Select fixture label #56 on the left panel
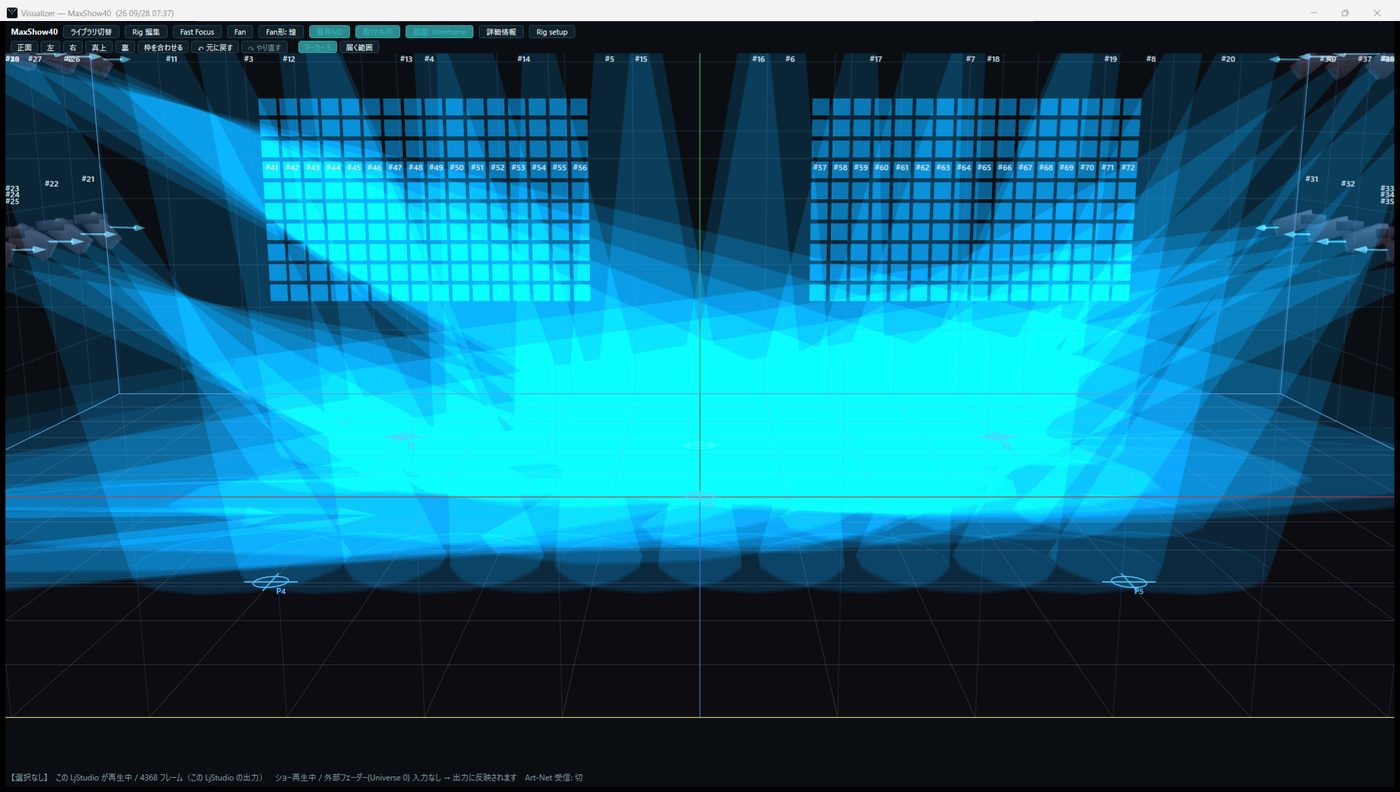This screenshot has width=1400, height=792. (580, 168)
